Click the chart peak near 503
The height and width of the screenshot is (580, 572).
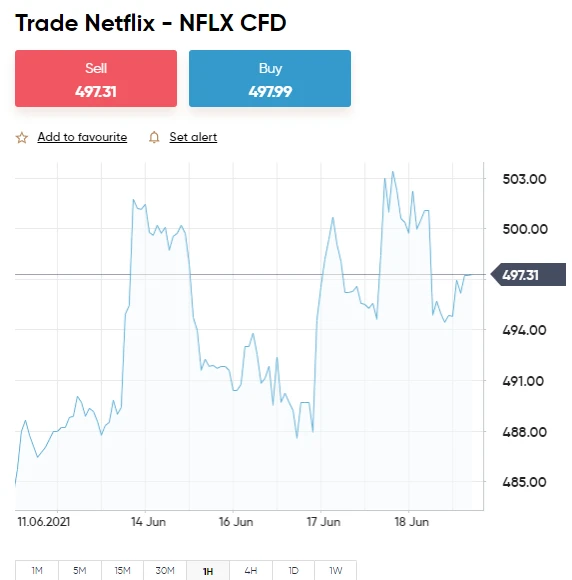click(x=393, y=172)
